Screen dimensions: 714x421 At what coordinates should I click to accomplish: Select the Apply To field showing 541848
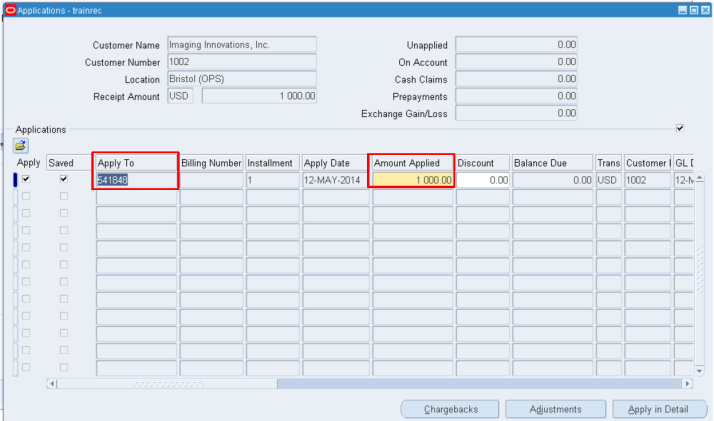pyautogui.click(x=137, y=180)
